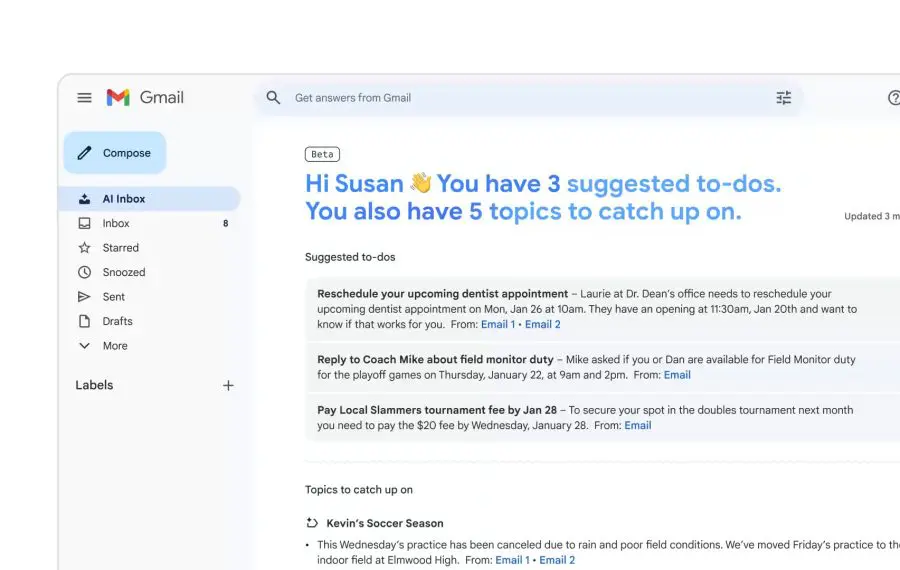Image resolution: width=900 pixels, height=570 pixels.
Task: Click the help question mark icon
Action: click(x=893, y=98)
